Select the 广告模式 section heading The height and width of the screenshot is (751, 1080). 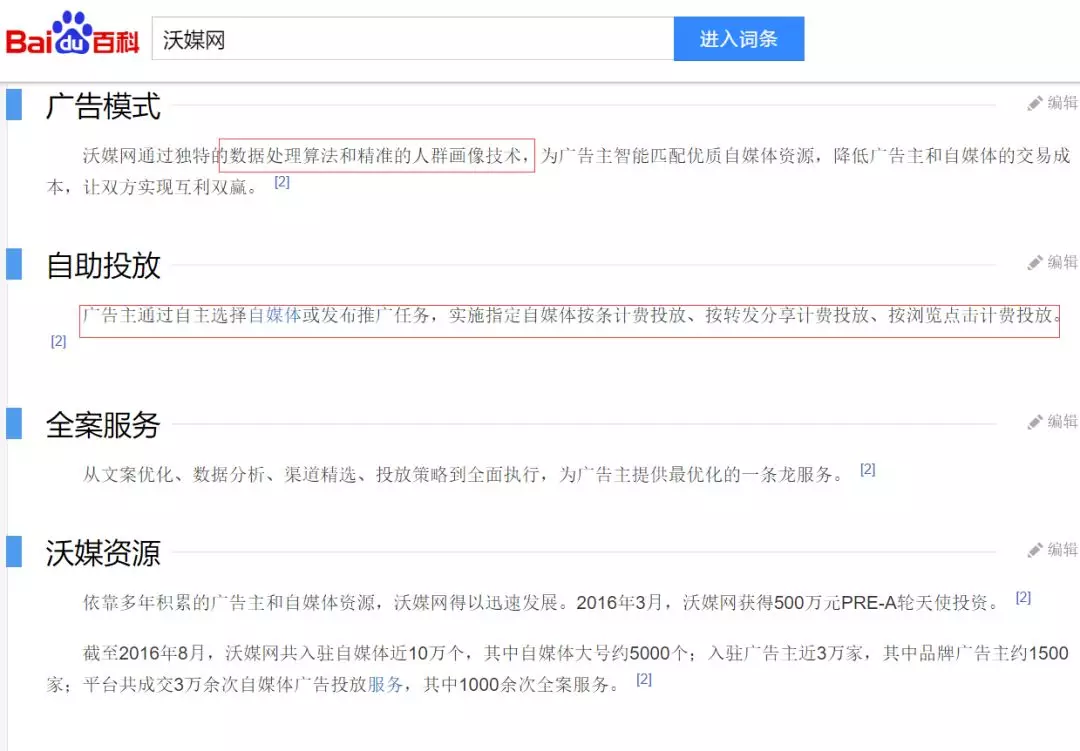(103, 106)
